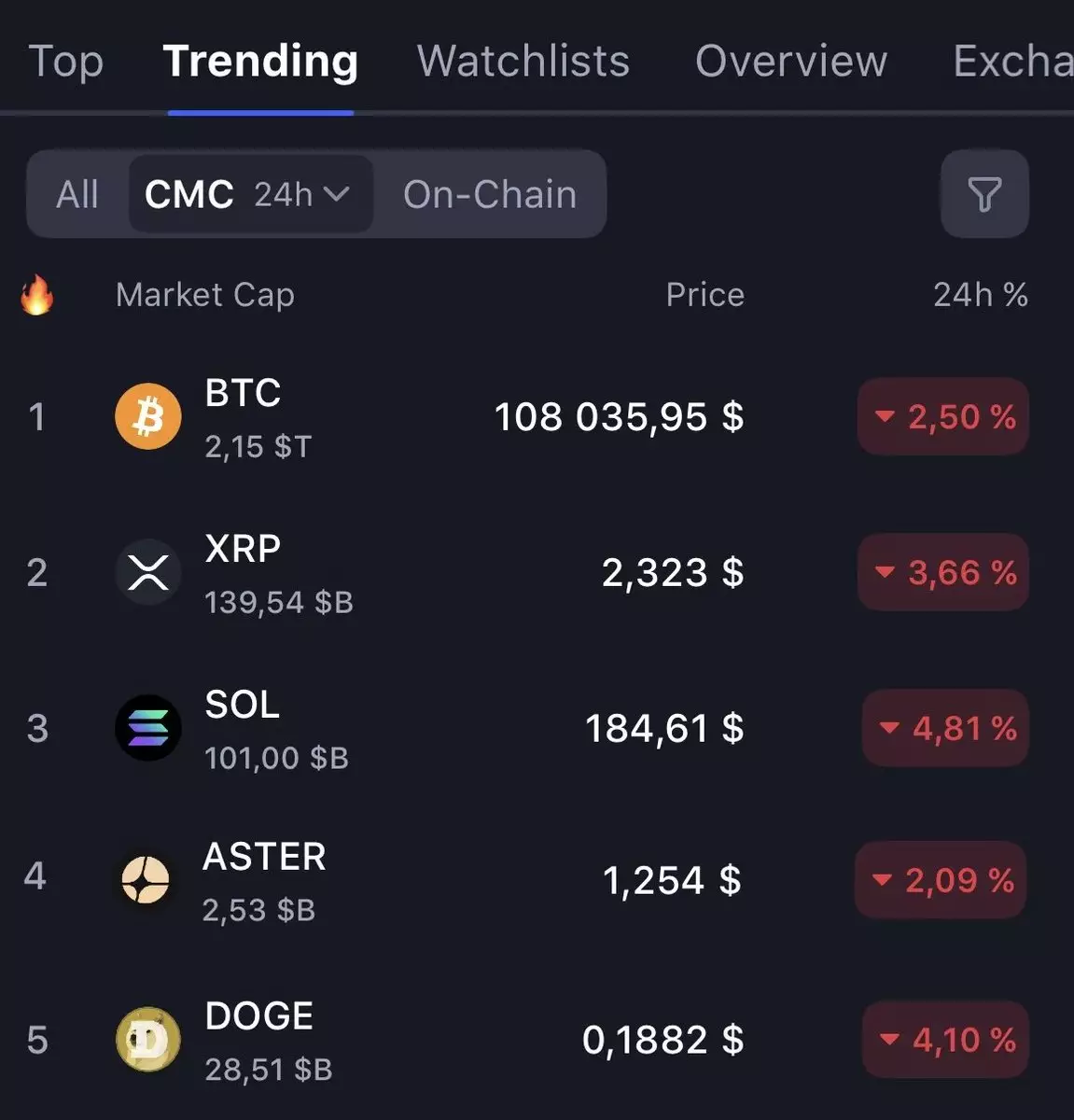Image resolution: width=1074 pixels, height=1120 pixels.
Task: Open the Top tab
Action: click(x=65, y=62)
